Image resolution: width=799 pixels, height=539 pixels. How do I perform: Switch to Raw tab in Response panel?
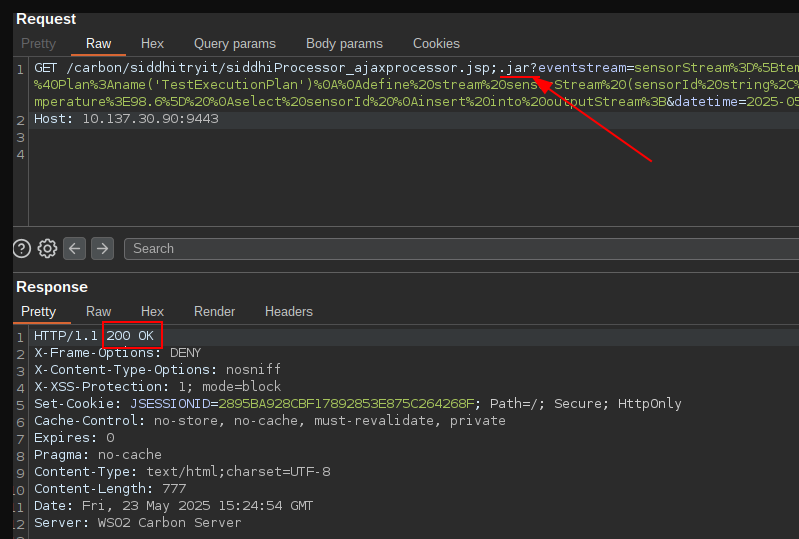pyautogui.click(x=98, y=312)
